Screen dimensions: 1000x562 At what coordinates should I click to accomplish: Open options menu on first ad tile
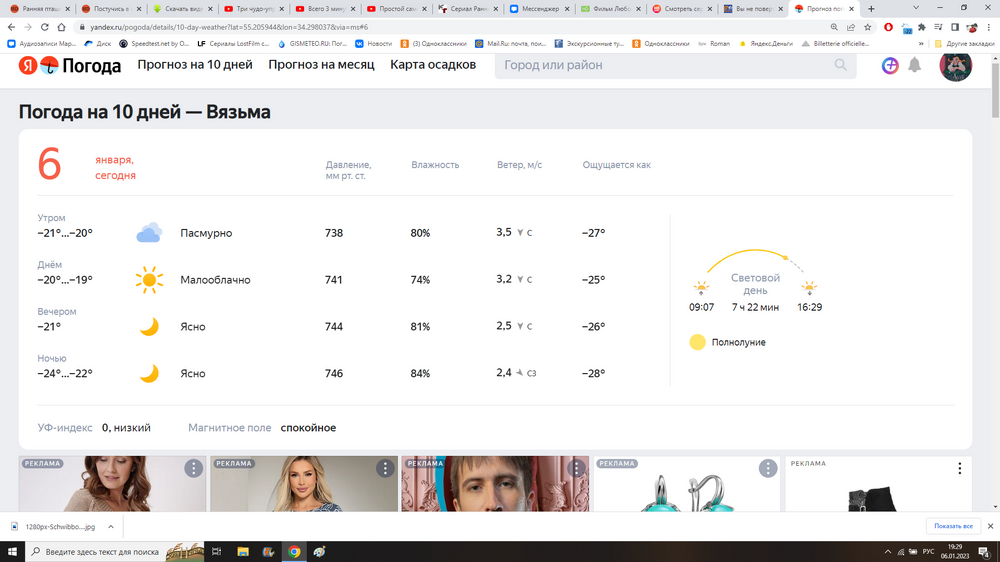coord(193,468)
